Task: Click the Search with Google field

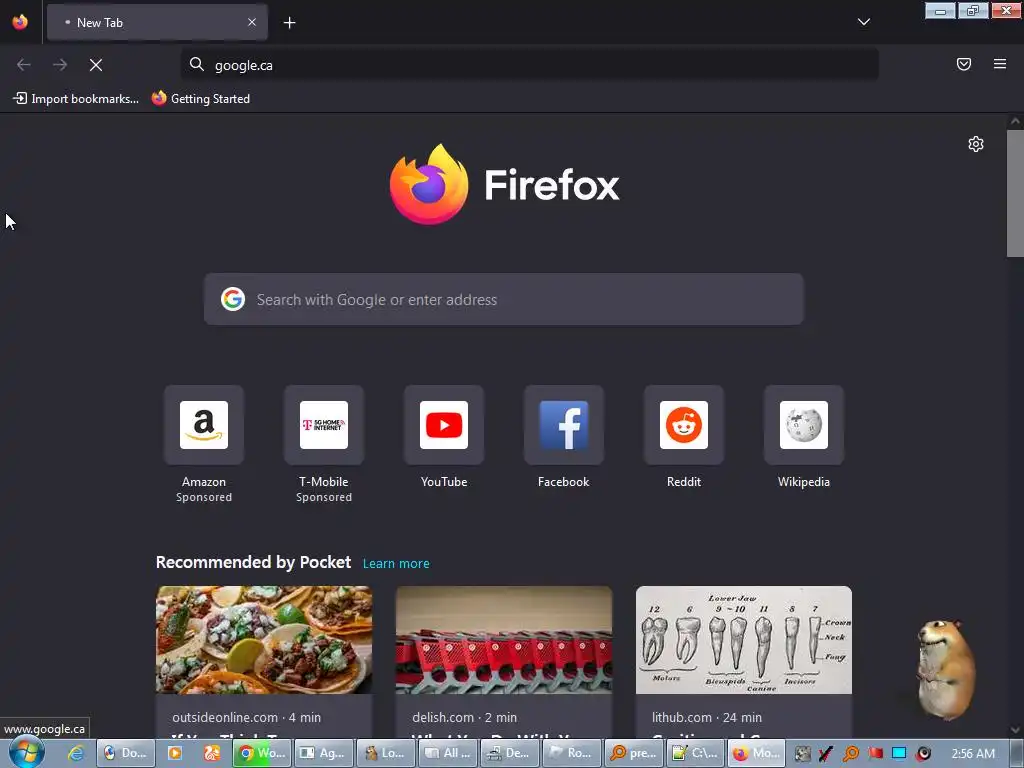Action: (504, 299)
